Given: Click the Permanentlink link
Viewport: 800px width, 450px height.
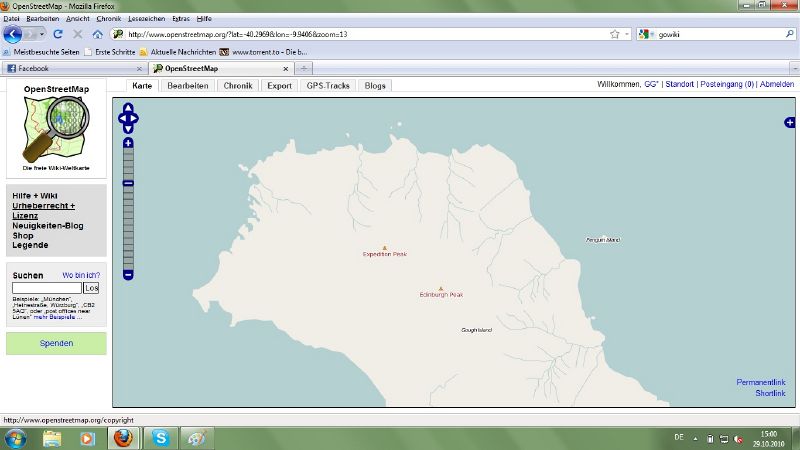Looking at the screenshot, I should click(761, 382).
